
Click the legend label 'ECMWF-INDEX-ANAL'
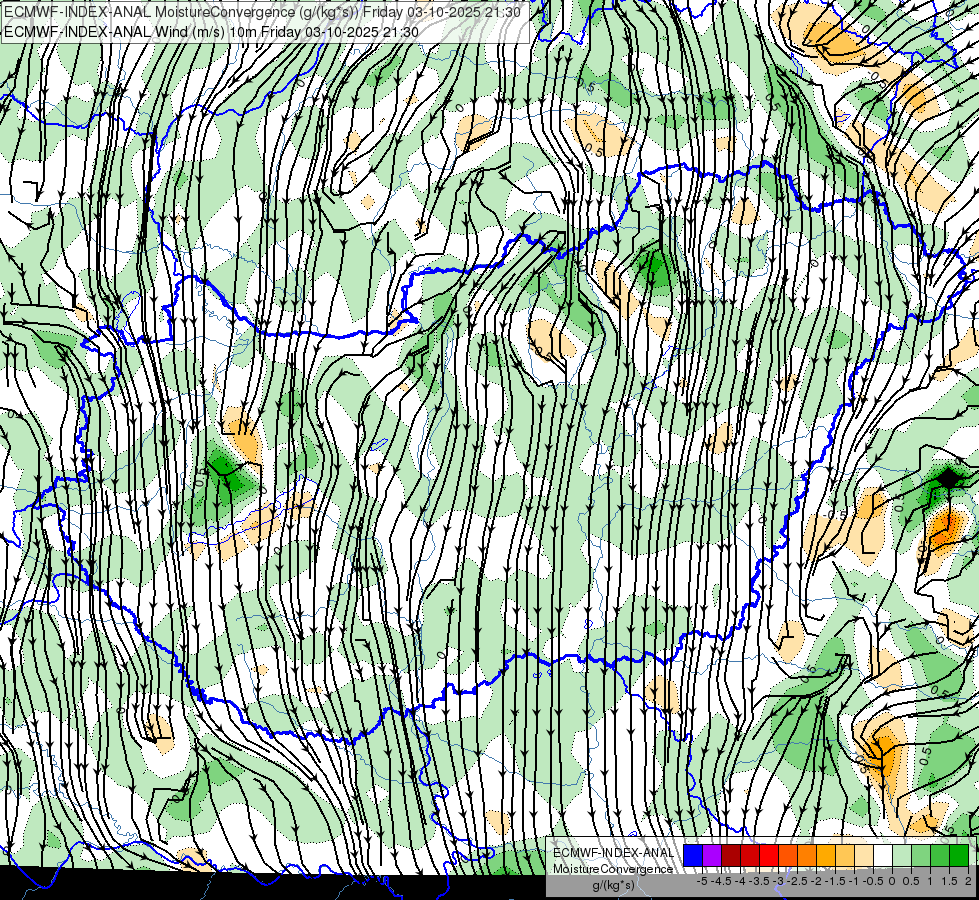(613, 853)
